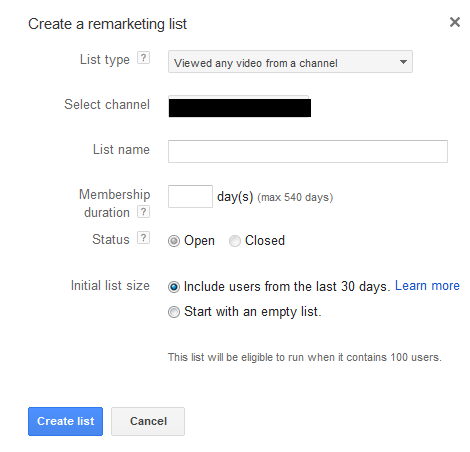Choose 'Include users from the last 30 days'
Screen dimensions: 470x452
[174, 287]
